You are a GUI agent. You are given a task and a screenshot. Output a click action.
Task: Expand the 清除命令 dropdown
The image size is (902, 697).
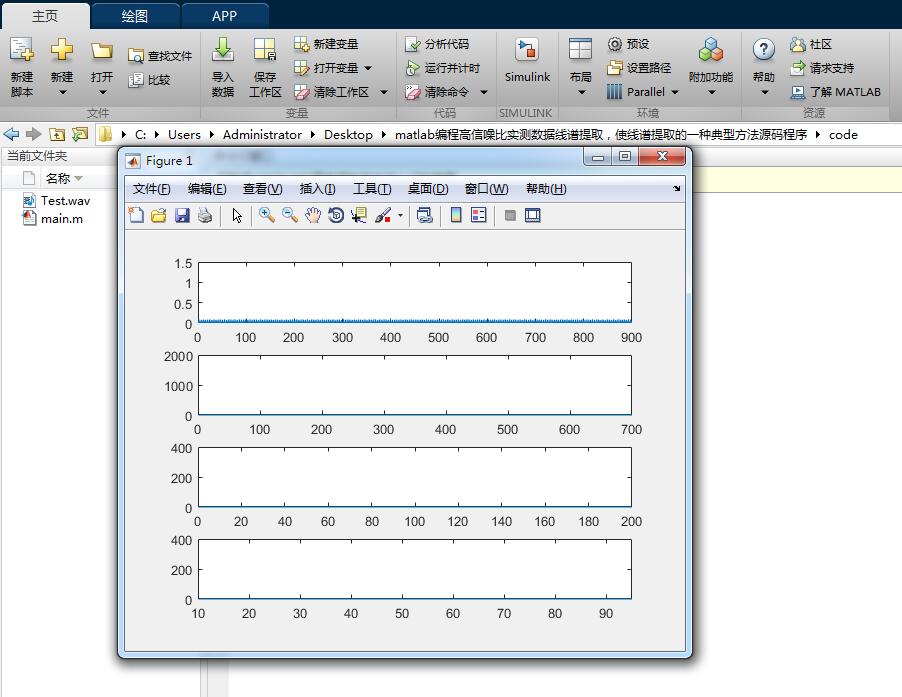click(x=484, y=92)
